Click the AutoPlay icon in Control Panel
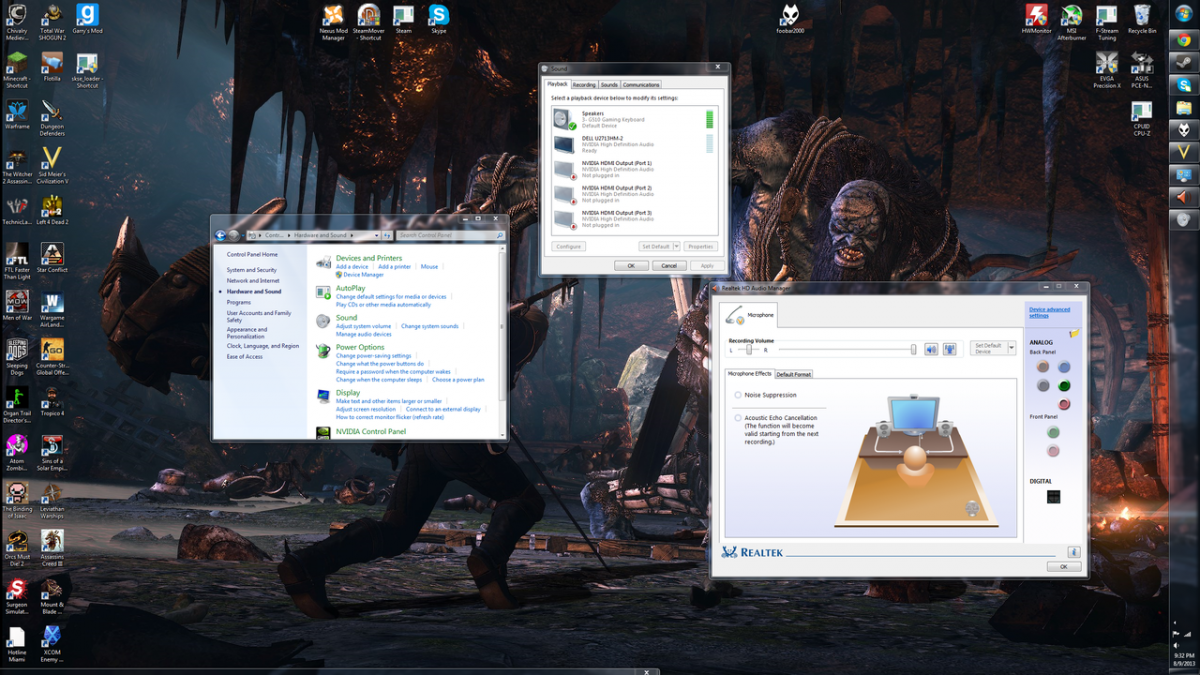 click(323, 292)
